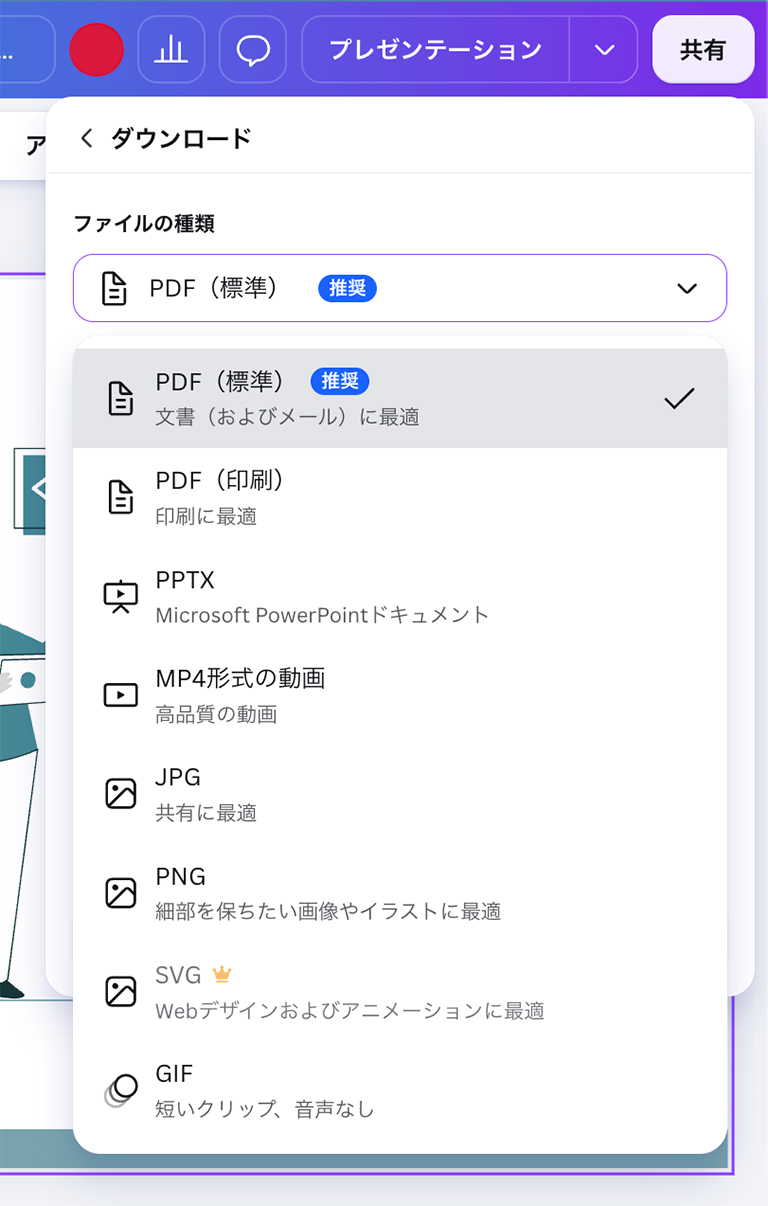Click the SVG image icon
The image size is (768, 1206).
[x=121, y=991]
